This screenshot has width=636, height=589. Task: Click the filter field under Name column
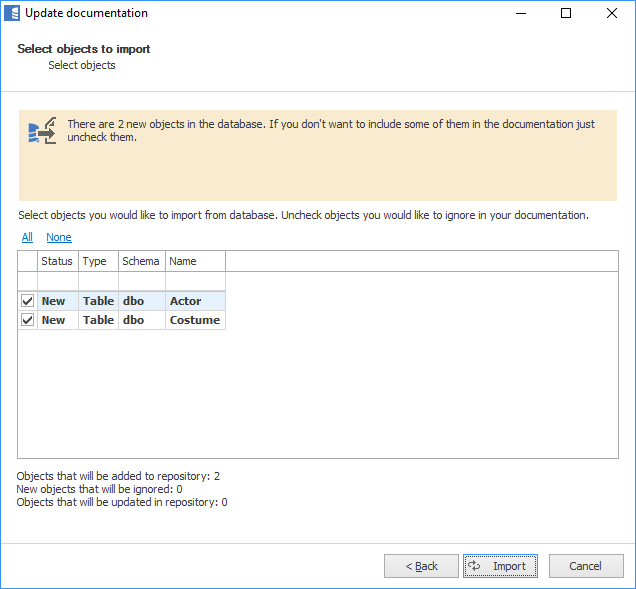point(194,281)
